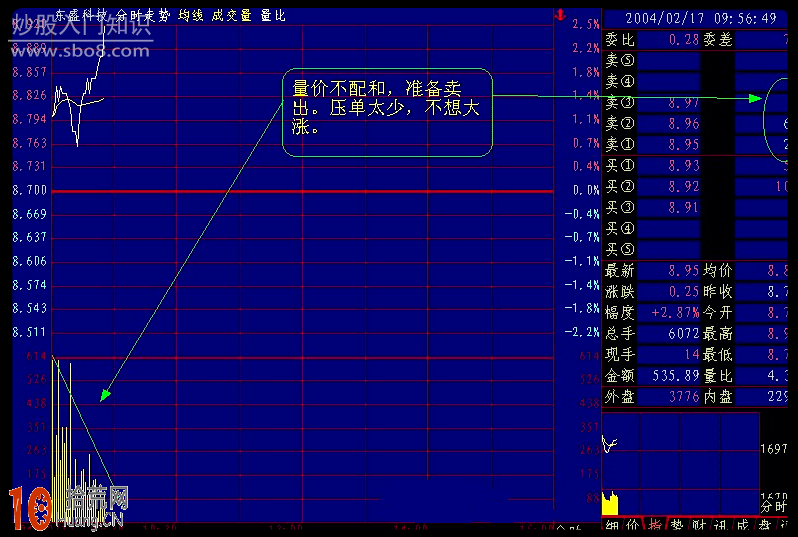Select the 盘 tab at bottom right

click(764, 526)
